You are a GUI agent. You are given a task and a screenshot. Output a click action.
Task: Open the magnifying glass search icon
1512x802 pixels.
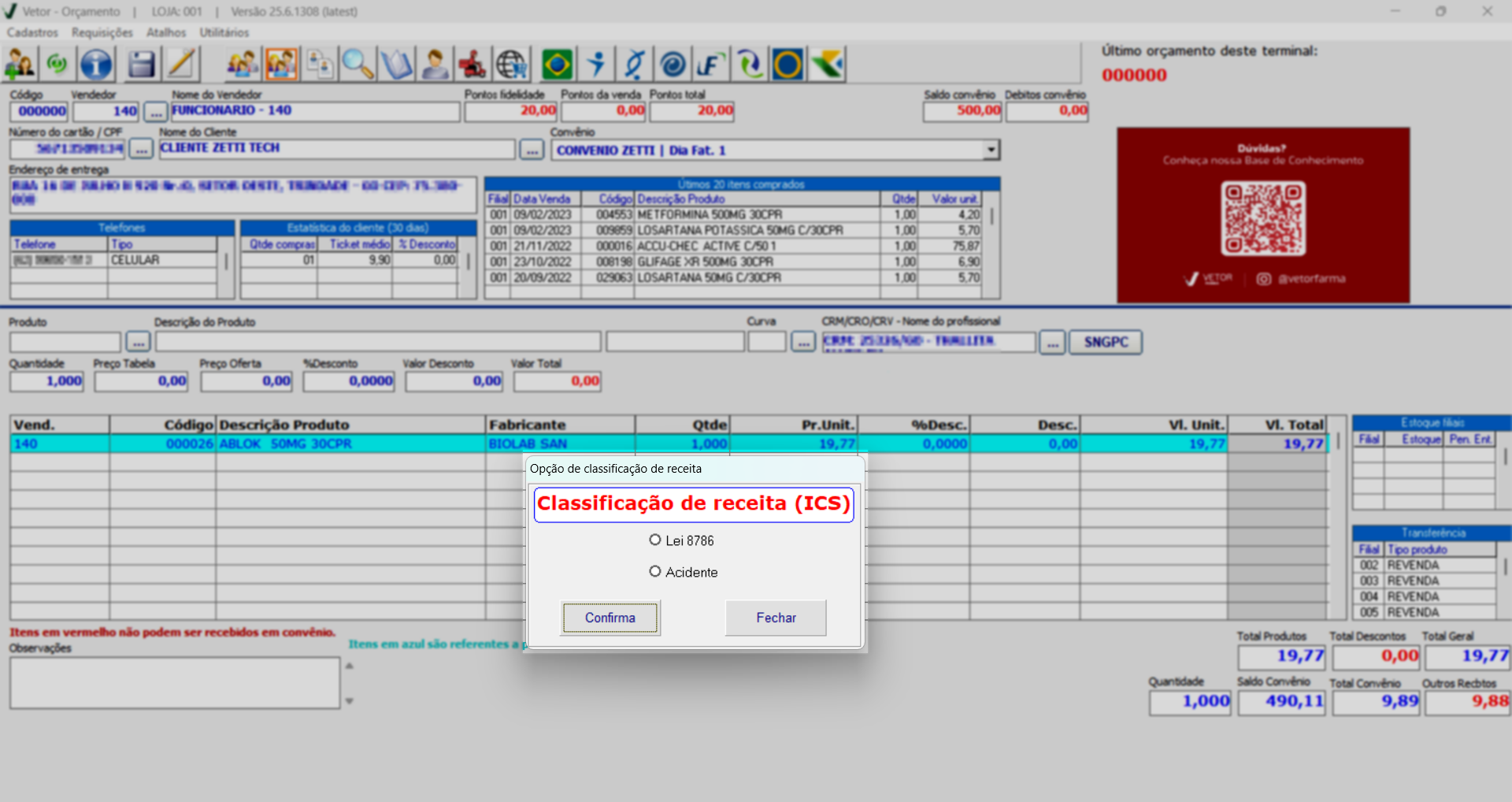[358, 64]
